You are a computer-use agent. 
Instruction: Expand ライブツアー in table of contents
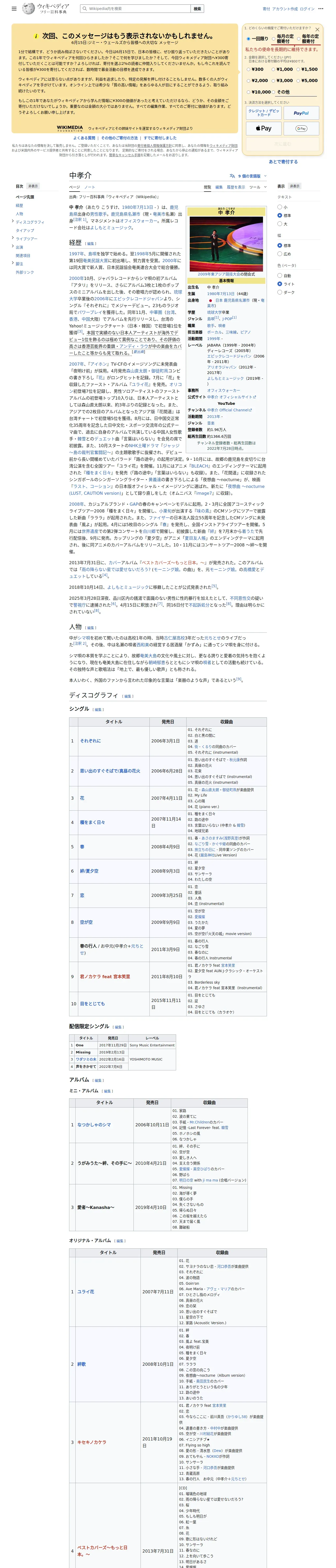[13, 239]
